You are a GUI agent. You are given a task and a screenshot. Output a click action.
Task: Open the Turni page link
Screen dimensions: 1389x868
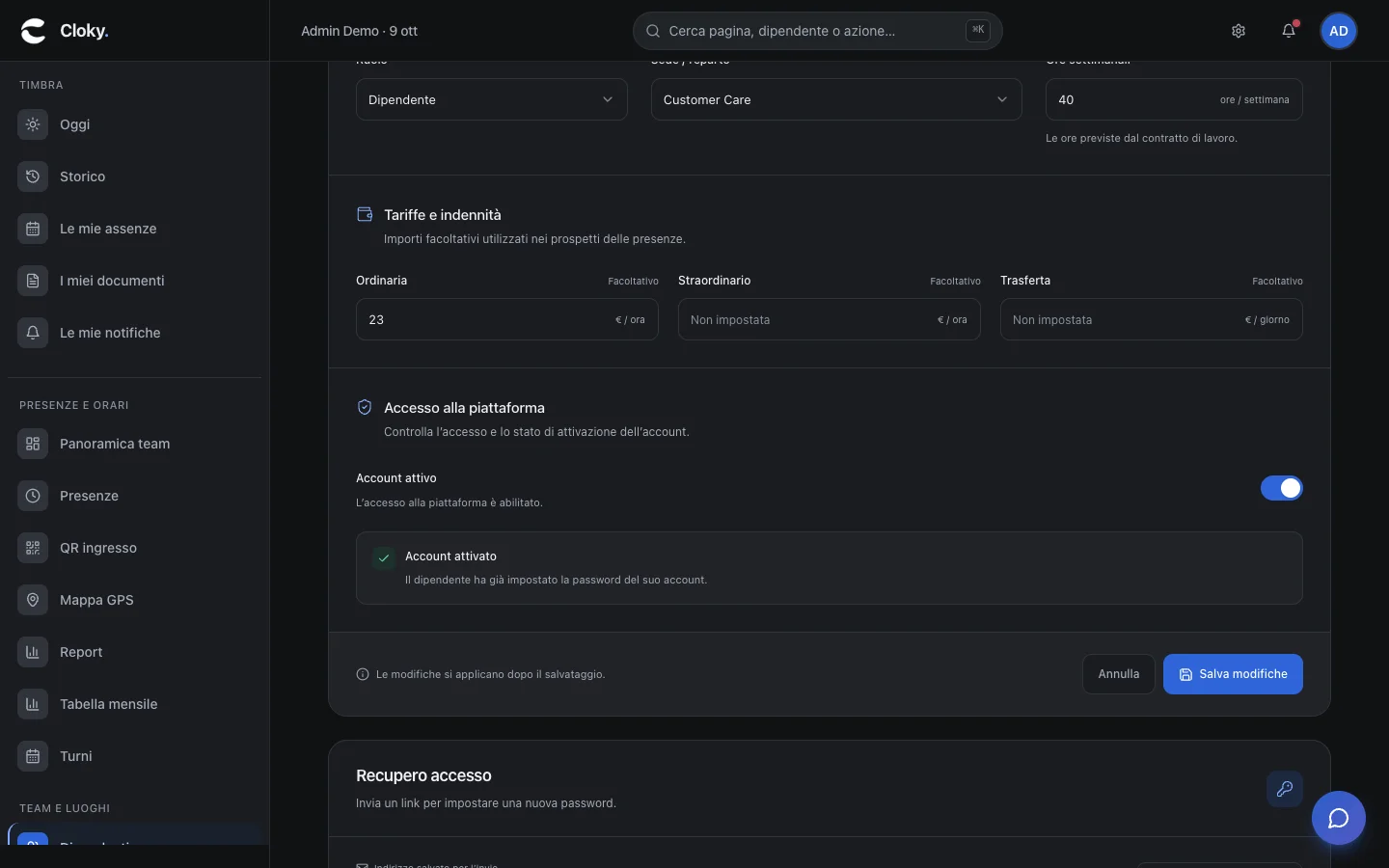click(135, 756)
